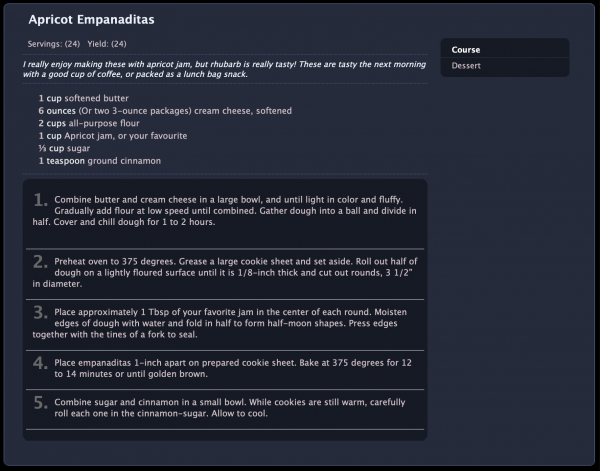This screenshot has height=471, width=600.
Task: Select the Bake at 375 degrees instruction
Action: pos(355,363)
